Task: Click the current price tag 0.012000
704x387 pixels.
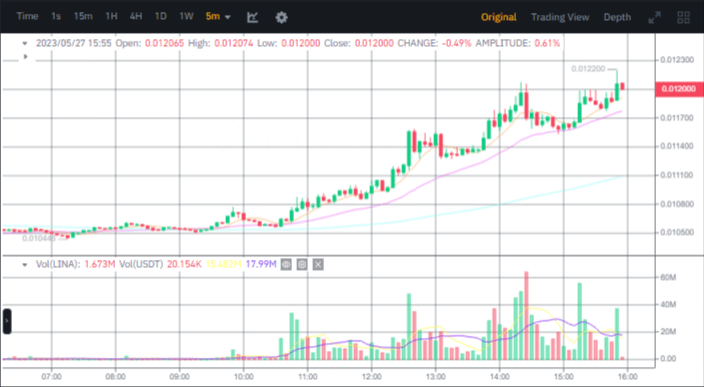Action: click(x=678, y=89)
